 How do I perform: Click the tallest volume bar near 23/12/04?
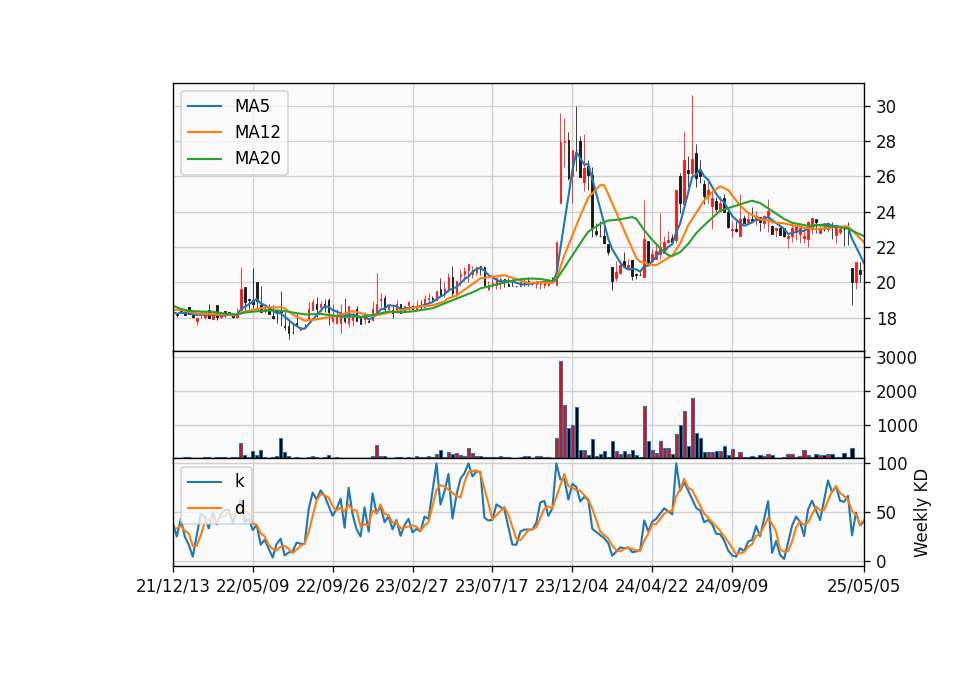[x=561, y=410]
